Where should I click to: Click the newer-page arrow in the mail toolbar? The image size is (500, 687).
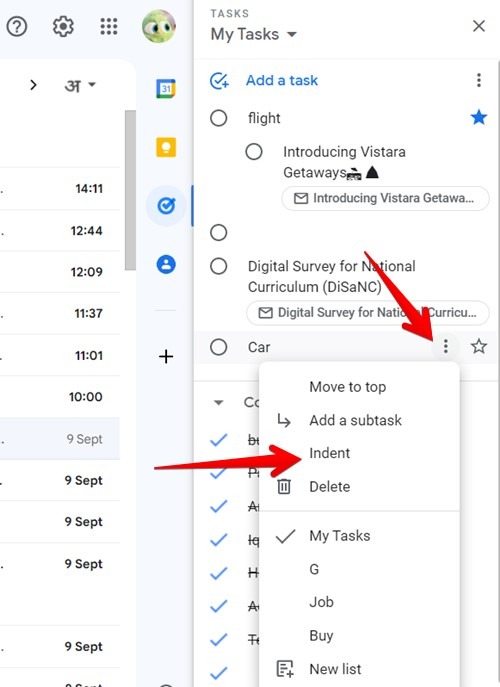pos(33,85)
